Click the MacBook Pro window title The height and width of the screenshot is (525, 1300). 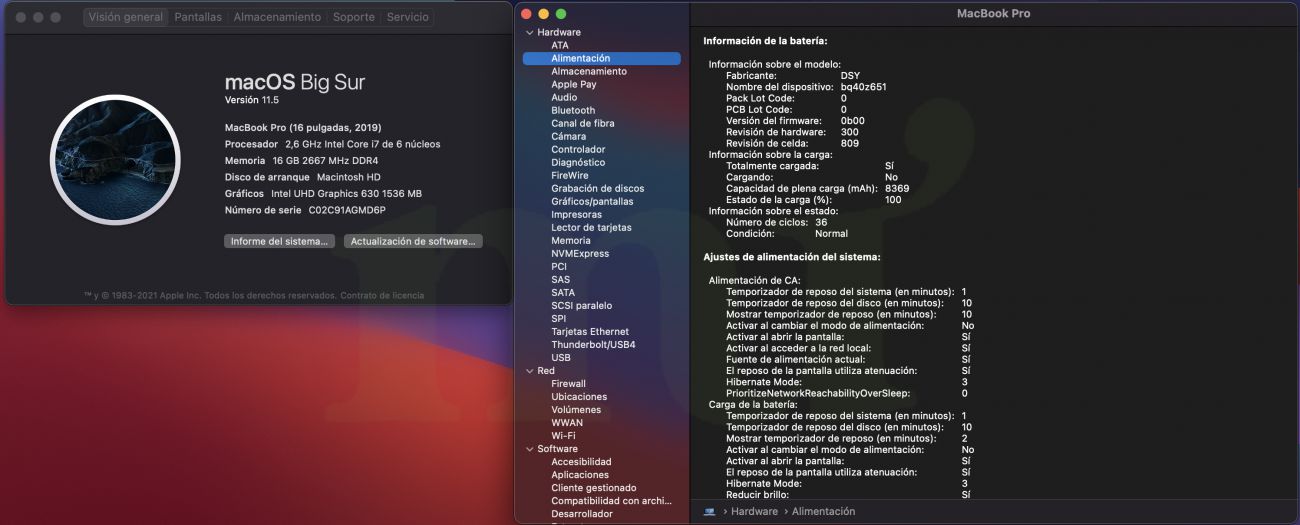pyautogui.click(x=993, y=14)
